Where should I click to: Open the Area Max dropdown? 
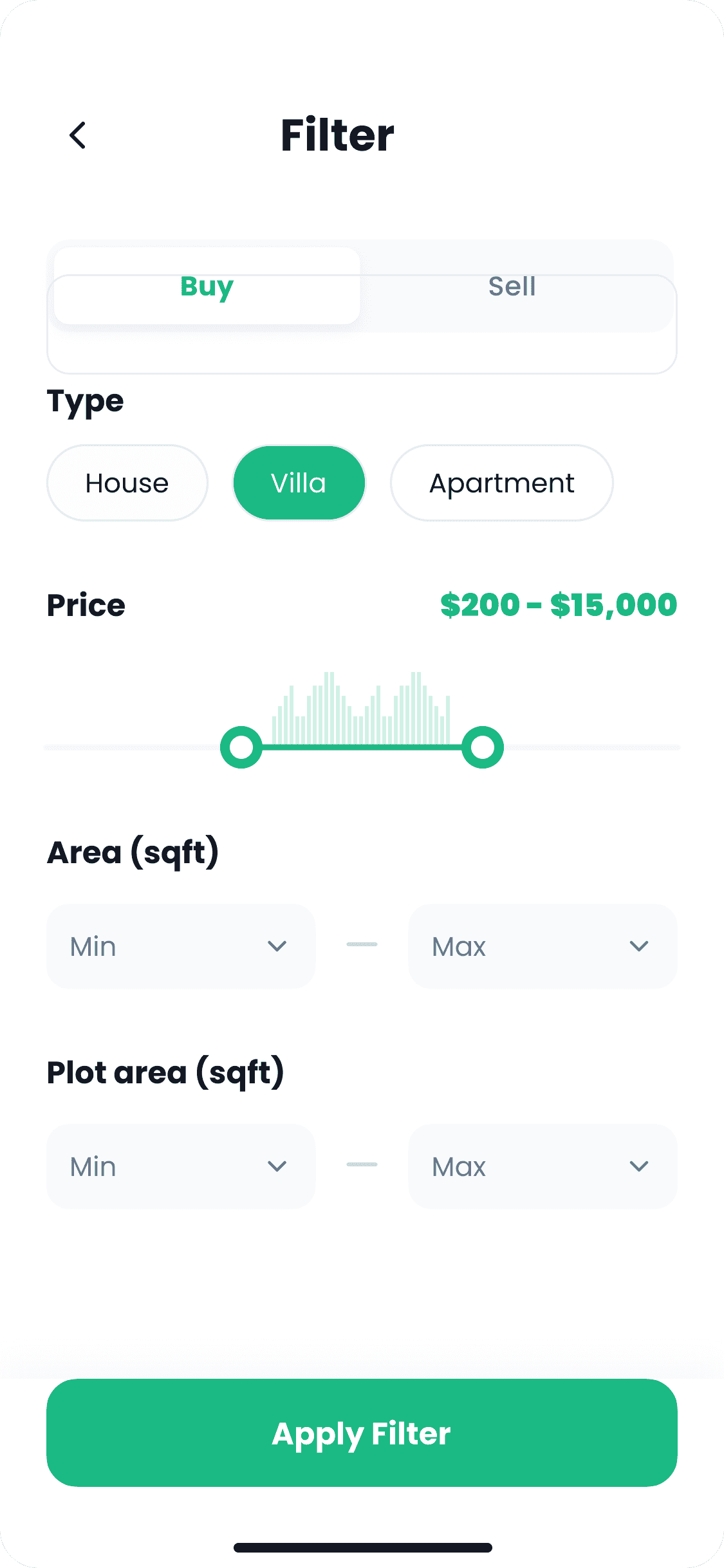point(543,946)
